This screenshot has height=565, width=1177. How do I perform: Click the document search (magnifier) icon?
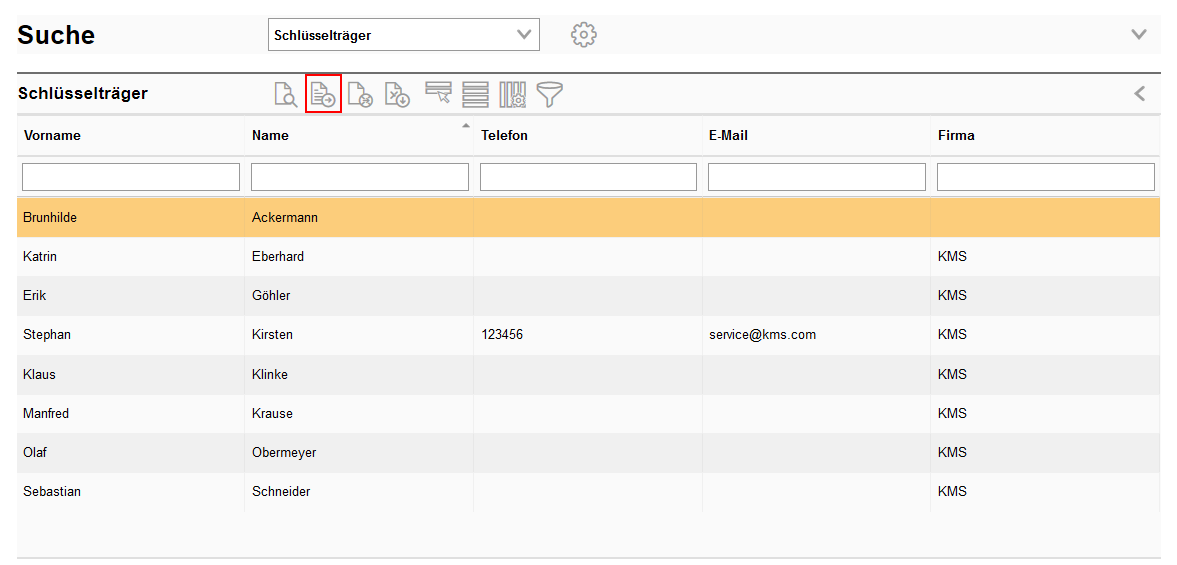coord(286,94)
